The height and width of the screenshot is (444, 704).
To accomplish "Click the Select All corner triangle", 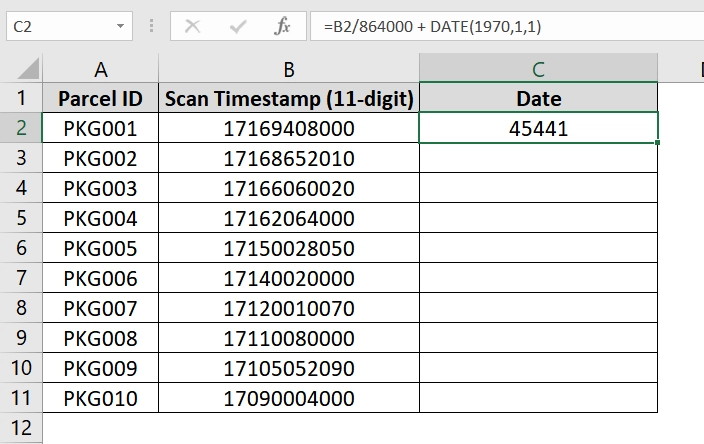I will (x=28, y=69).
